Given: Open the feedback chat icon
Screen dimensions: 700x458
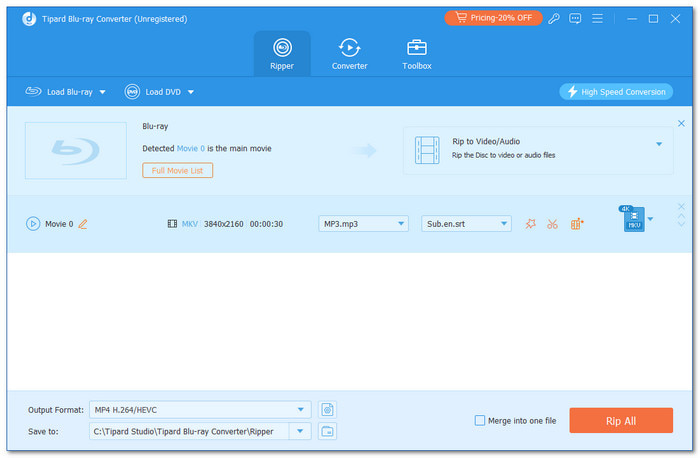Looking at the screenshot, I should 575,18.
